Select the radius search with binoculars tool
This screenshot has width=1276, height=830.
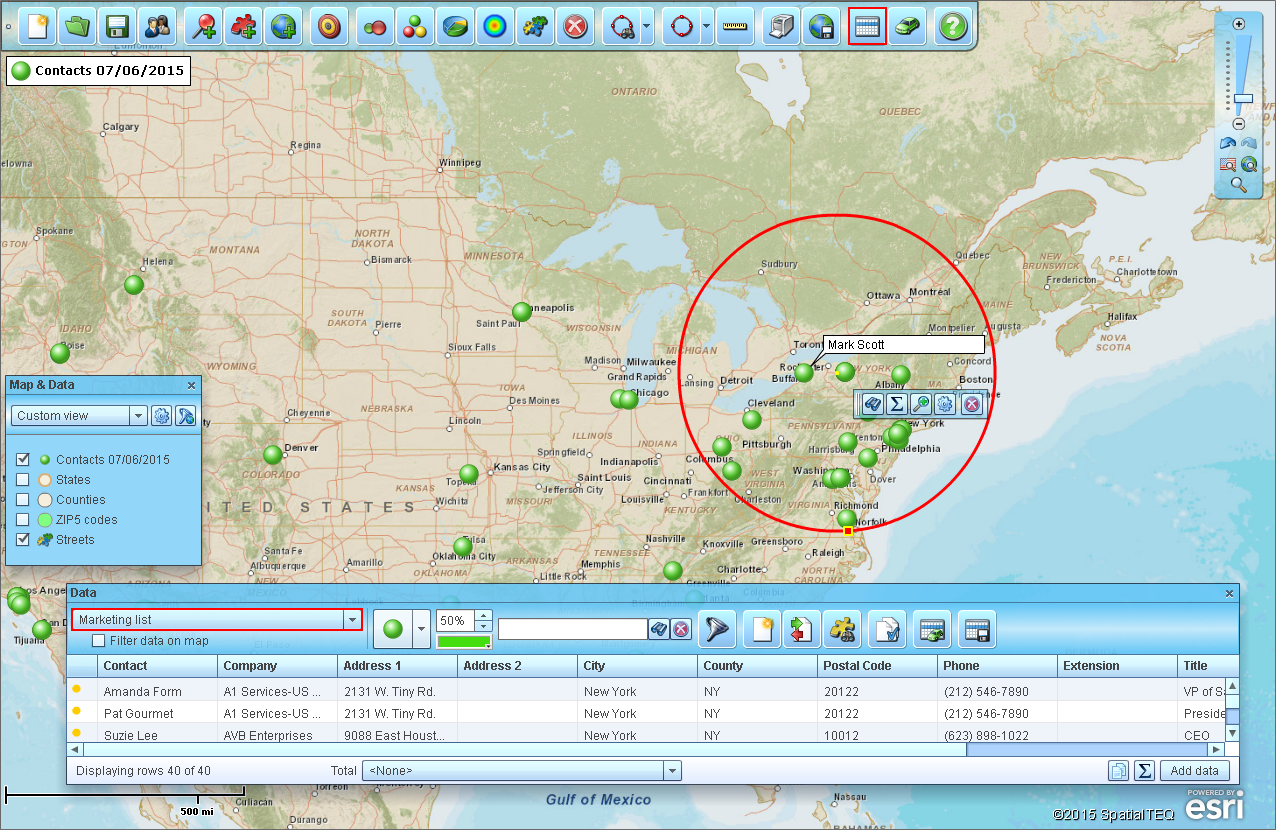622,26
